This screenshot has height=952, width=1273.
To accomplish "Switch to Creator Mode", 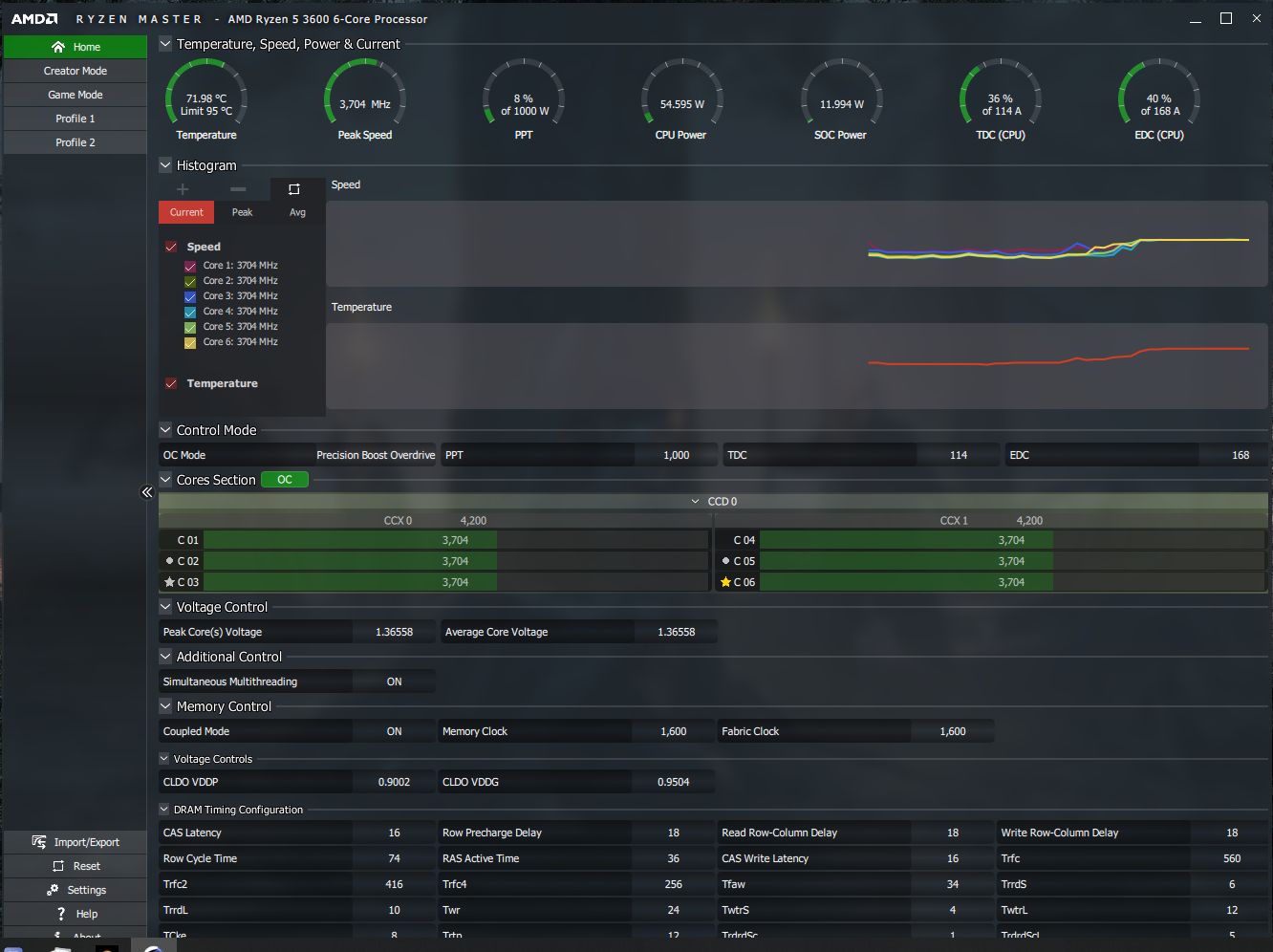I will (x=76, y=71).
